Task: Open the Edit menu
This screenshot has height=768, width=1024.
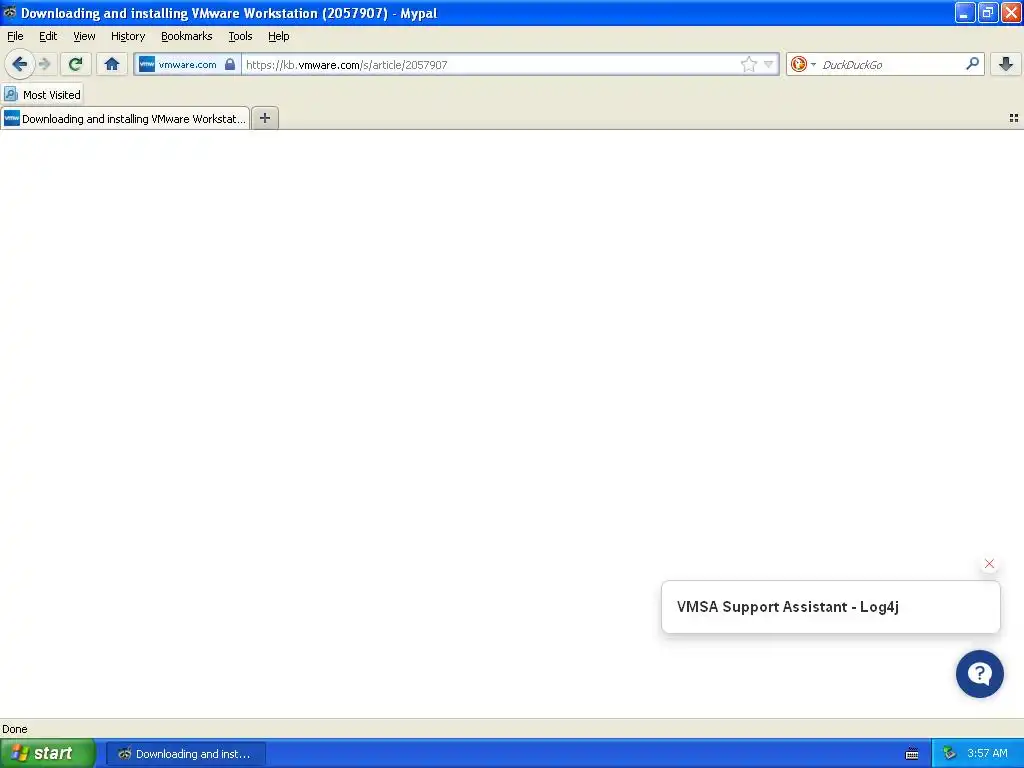Action: 48,36
